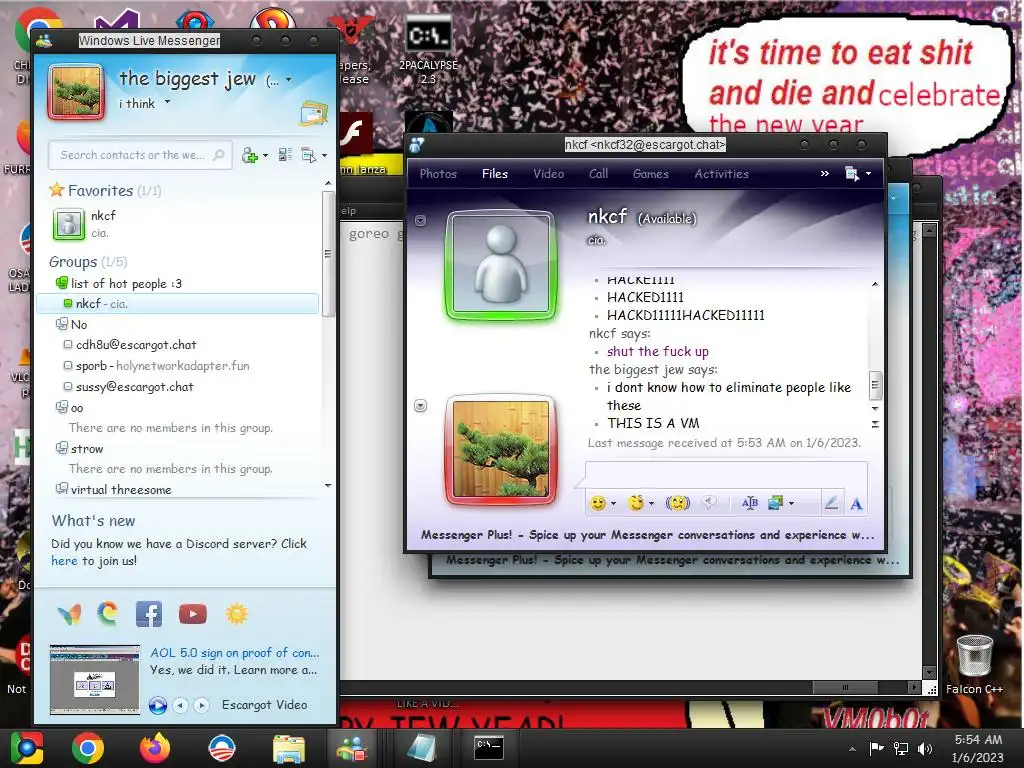Open the Recycle Bin on the desktop

pyautogui.click(x=974, y=664)
